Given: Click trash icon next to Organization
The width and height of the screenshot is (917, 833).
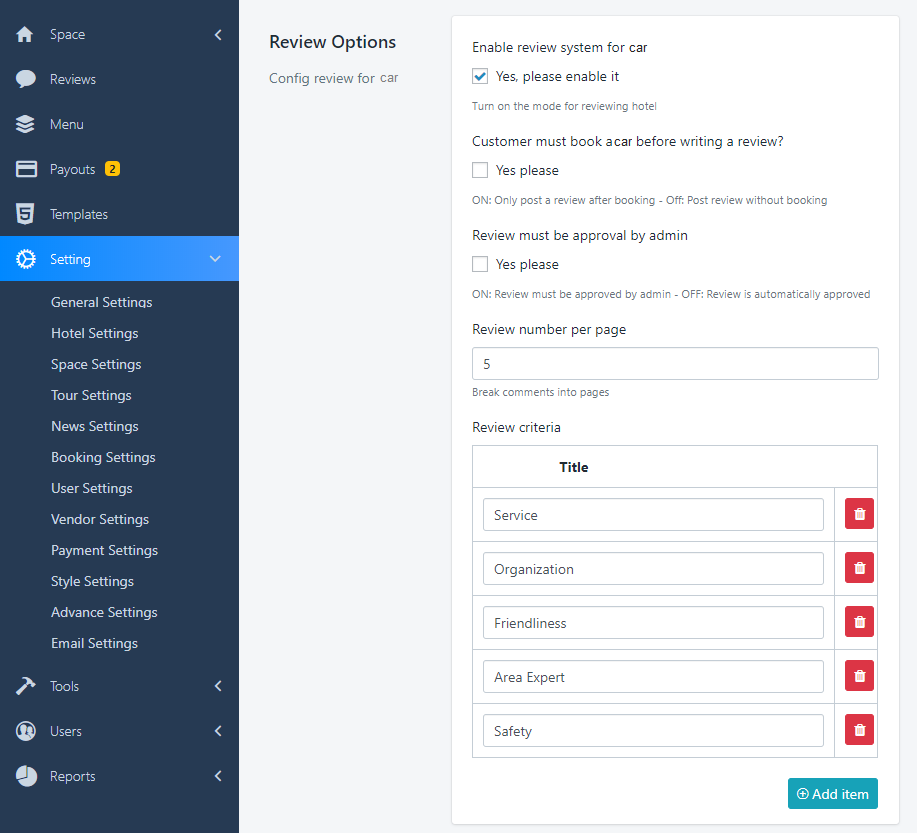Looking at the screenshot, I should pyautogui.click(x=859, y=569).
